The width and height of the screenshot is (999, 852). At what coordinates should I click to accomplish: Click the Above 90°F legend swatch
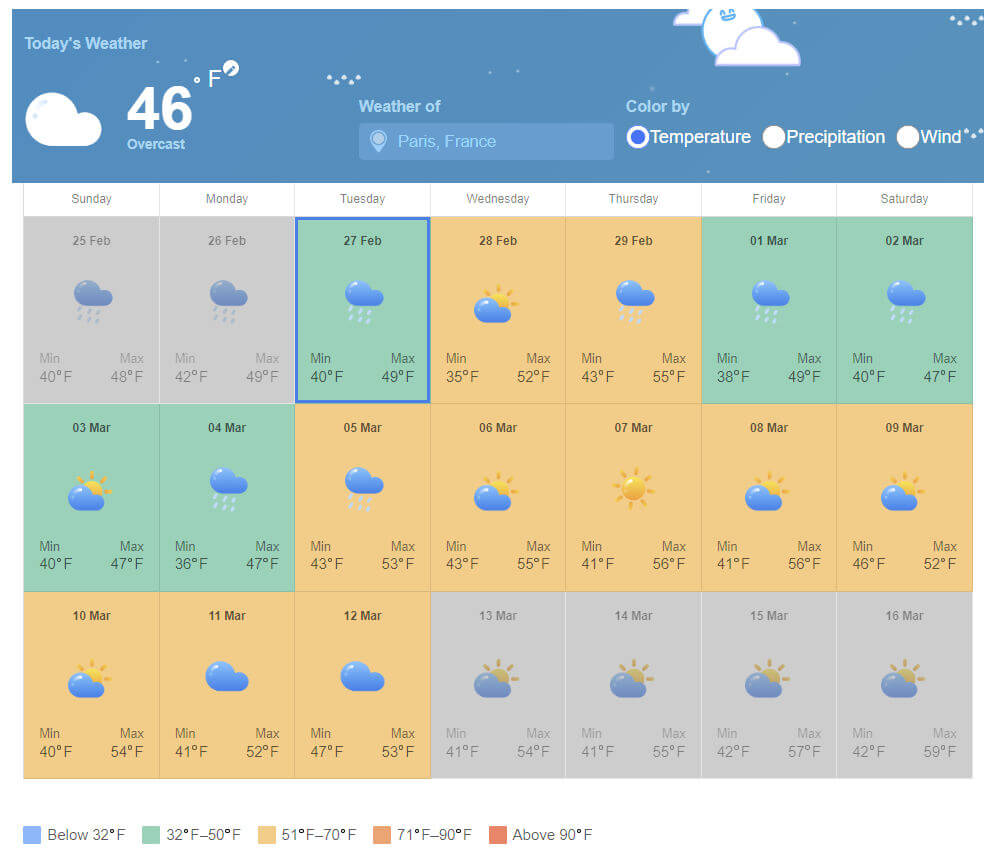(498, 835)
